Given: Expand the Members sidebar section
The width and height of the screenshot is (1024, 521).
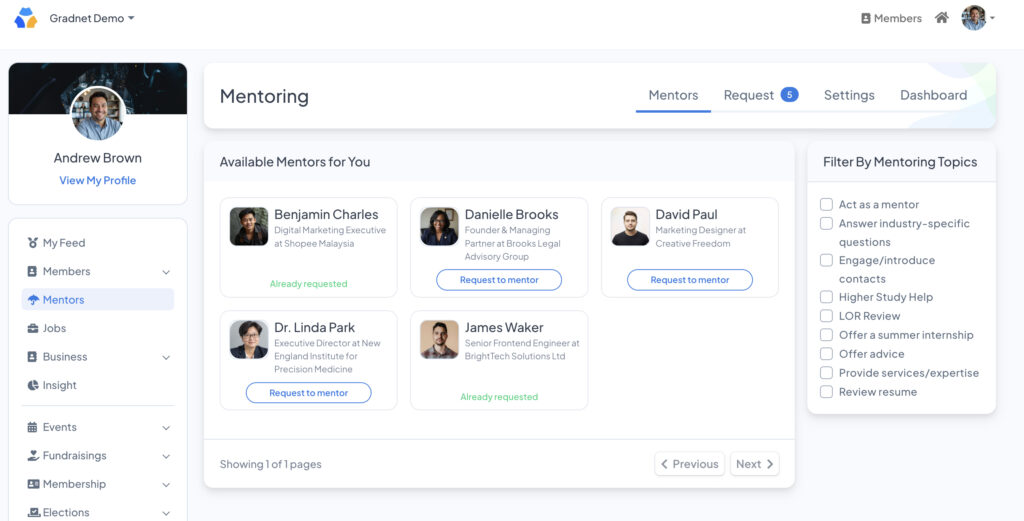Looking at the screenshot, I should pyautogui.click(x=166, y=272).
